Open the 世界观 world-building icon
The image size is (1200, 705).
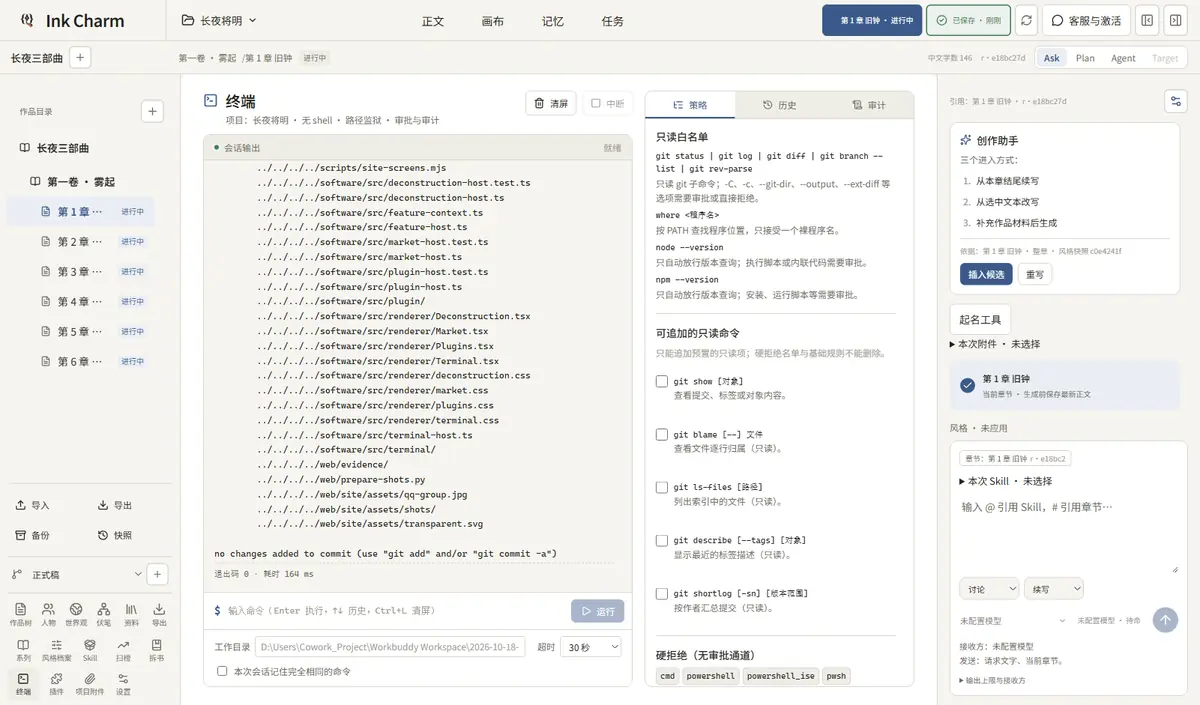76,614
